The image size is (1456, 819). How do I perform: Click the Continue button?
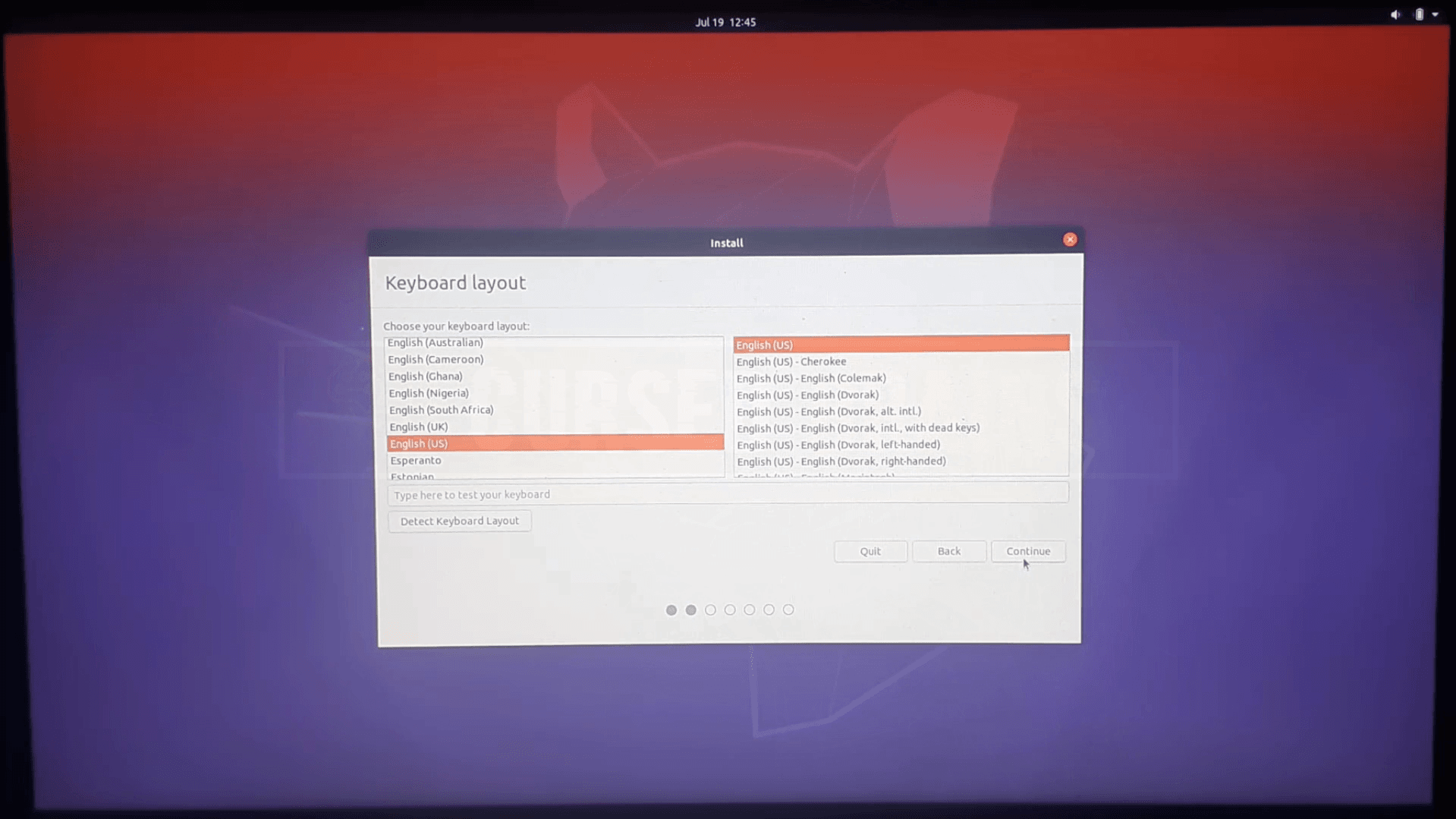pyautogui.click(x=1028, y=551)
